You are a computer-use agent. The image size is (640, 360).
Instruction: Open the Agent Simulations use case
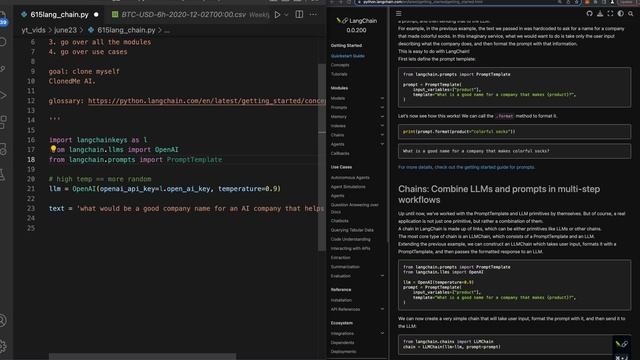[x=348, y=187]
